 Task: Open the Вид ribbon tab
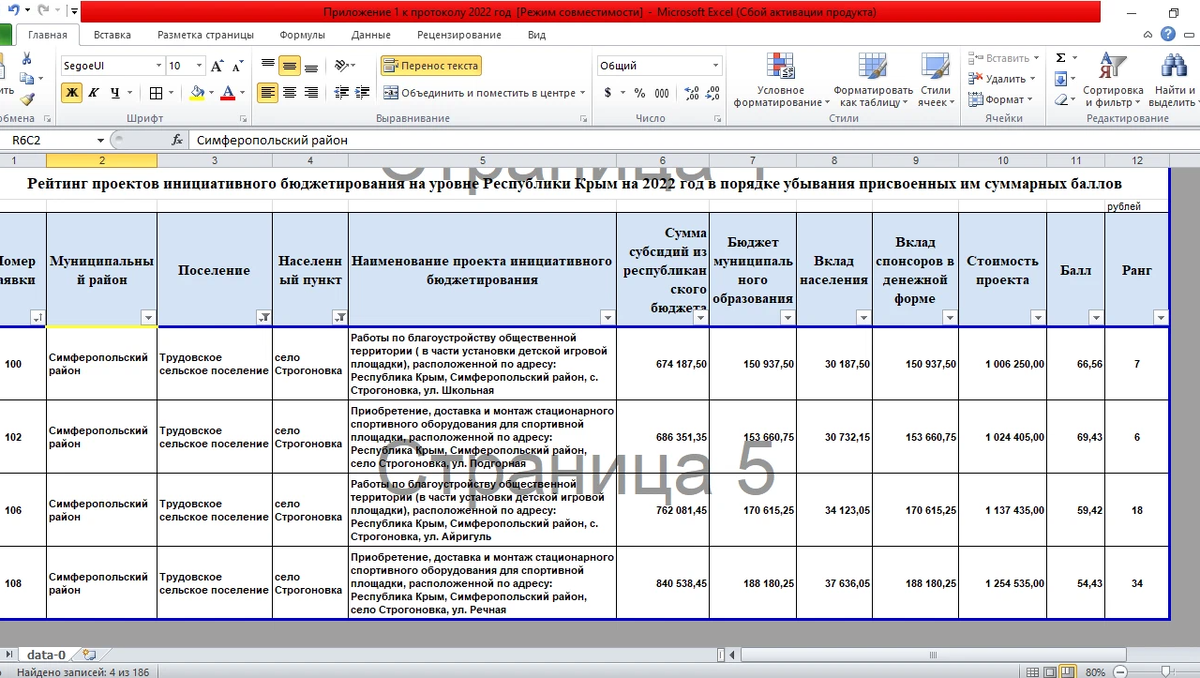coord(537,34)
